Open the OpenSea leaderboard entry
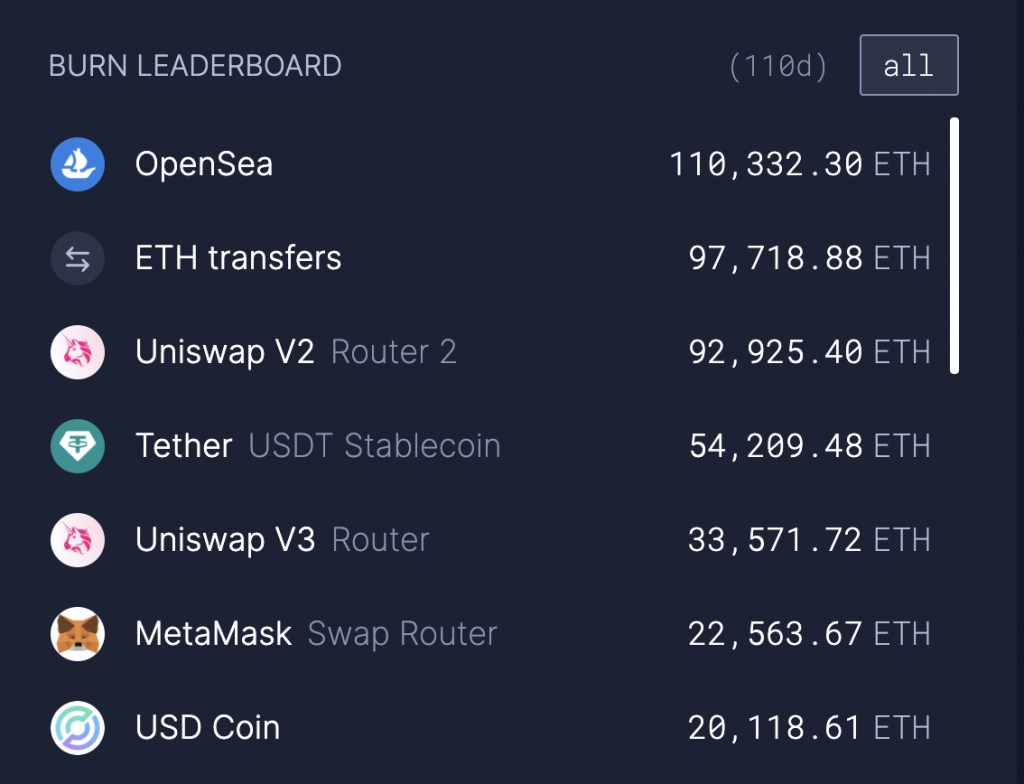Image resolution: width=1024 pixels, height=784 pixels. [490, 164]
